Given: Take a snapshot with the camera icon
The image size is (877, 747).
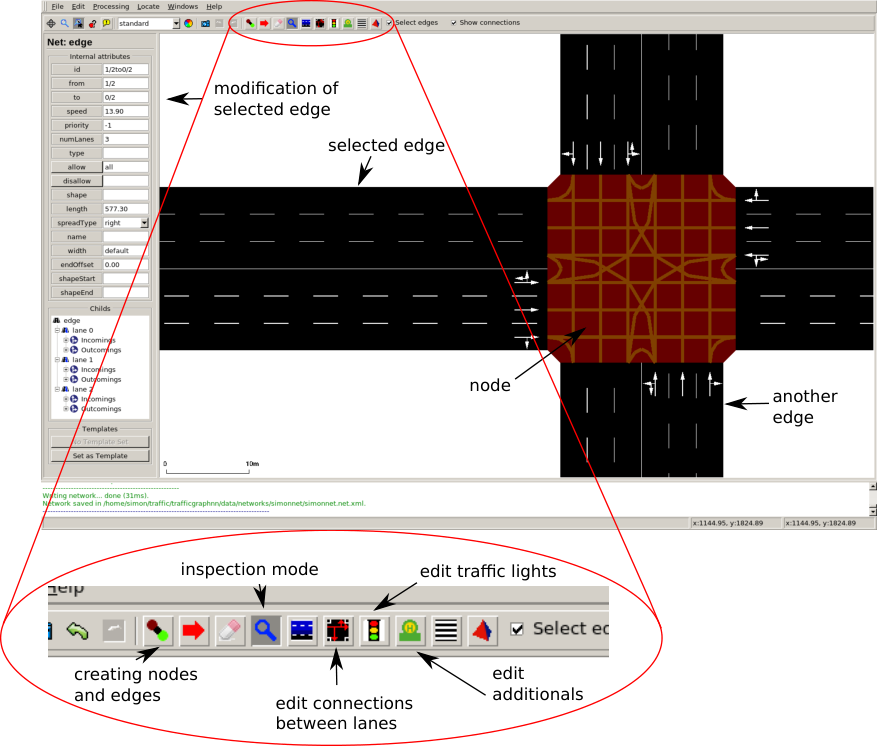Looking at the screenshot, I should [205, 23].
